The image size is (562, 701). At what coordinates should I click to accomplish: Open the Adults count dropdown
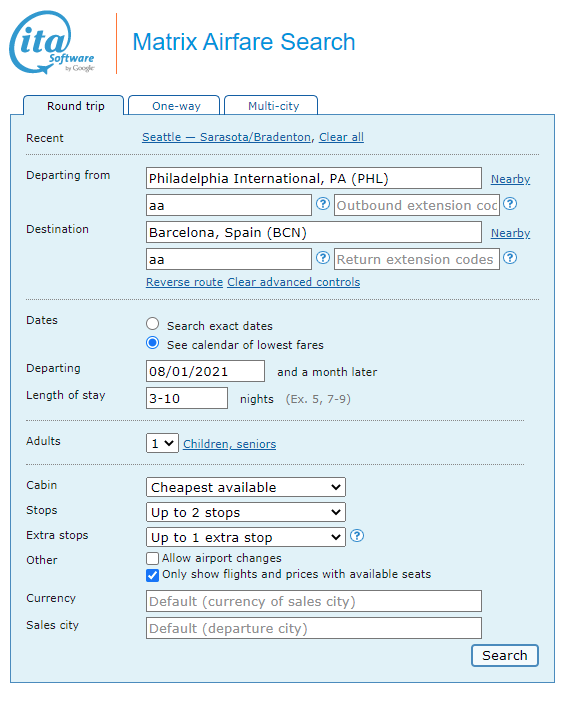[x=162, y=443]
